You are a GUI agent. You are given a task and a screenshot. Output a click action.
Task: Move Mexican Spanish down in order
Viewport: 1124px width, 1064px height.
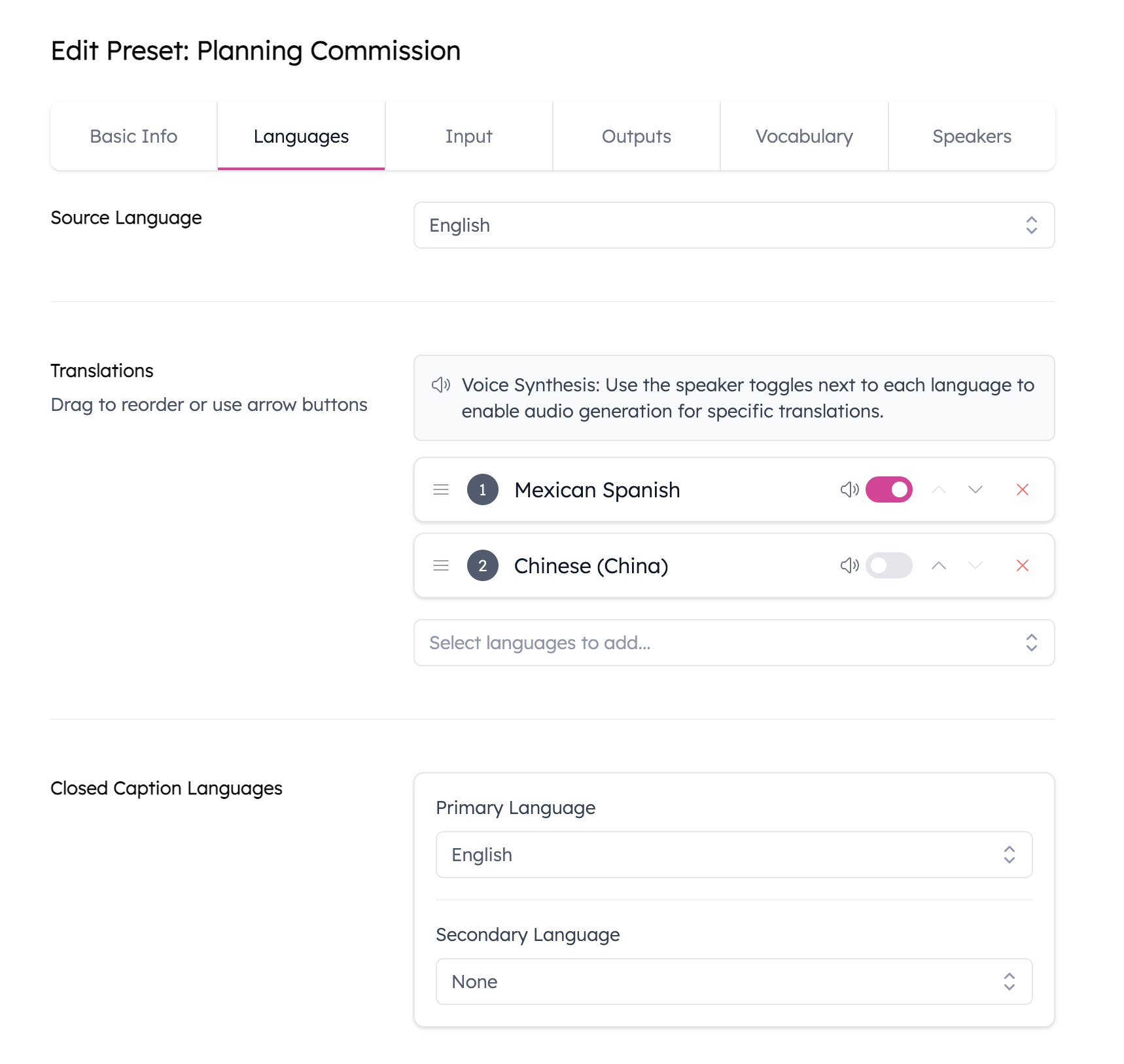pyautogui.click(x=975, y=489)
